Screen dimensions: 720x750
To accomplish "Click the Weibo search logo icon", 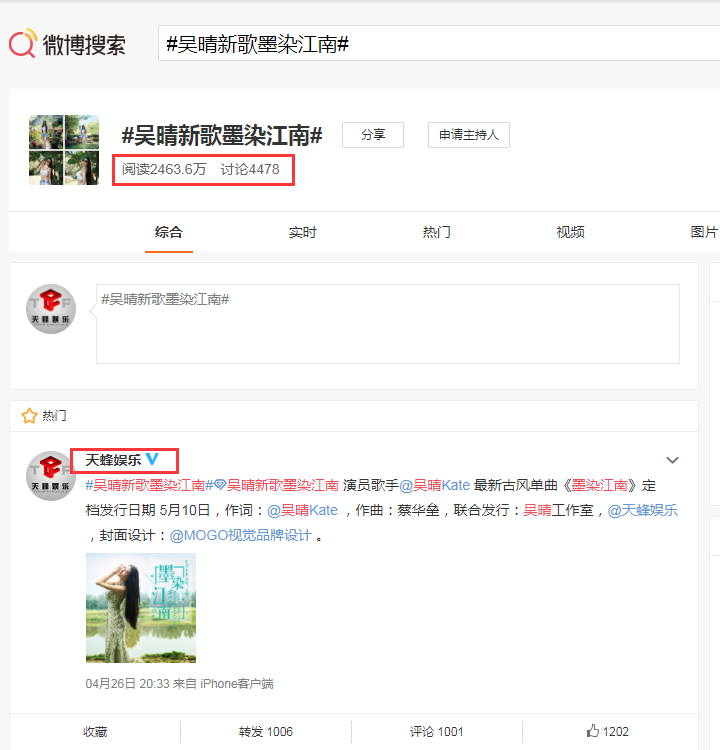I will point(24,44).
